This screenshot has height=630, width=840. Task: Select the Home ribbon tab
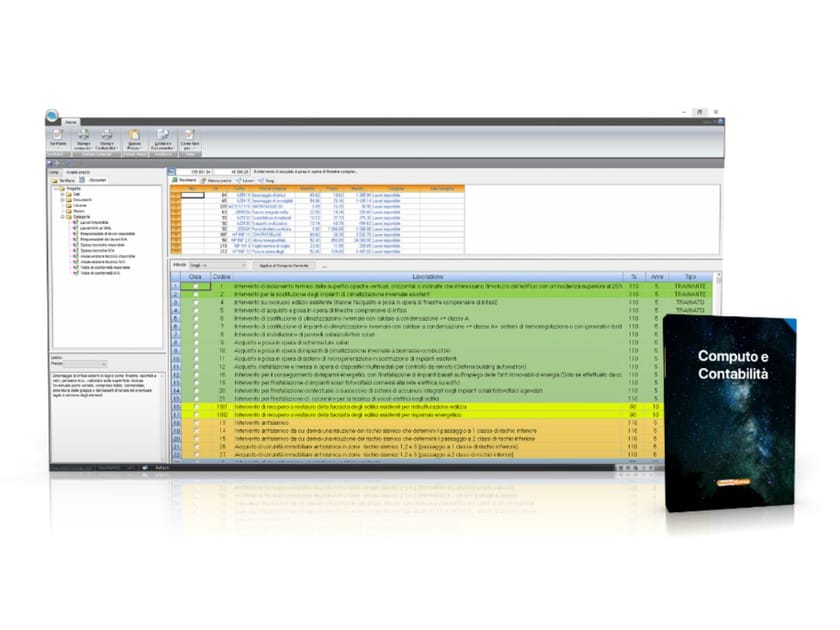pyautogui.click(x=73, y=122)
